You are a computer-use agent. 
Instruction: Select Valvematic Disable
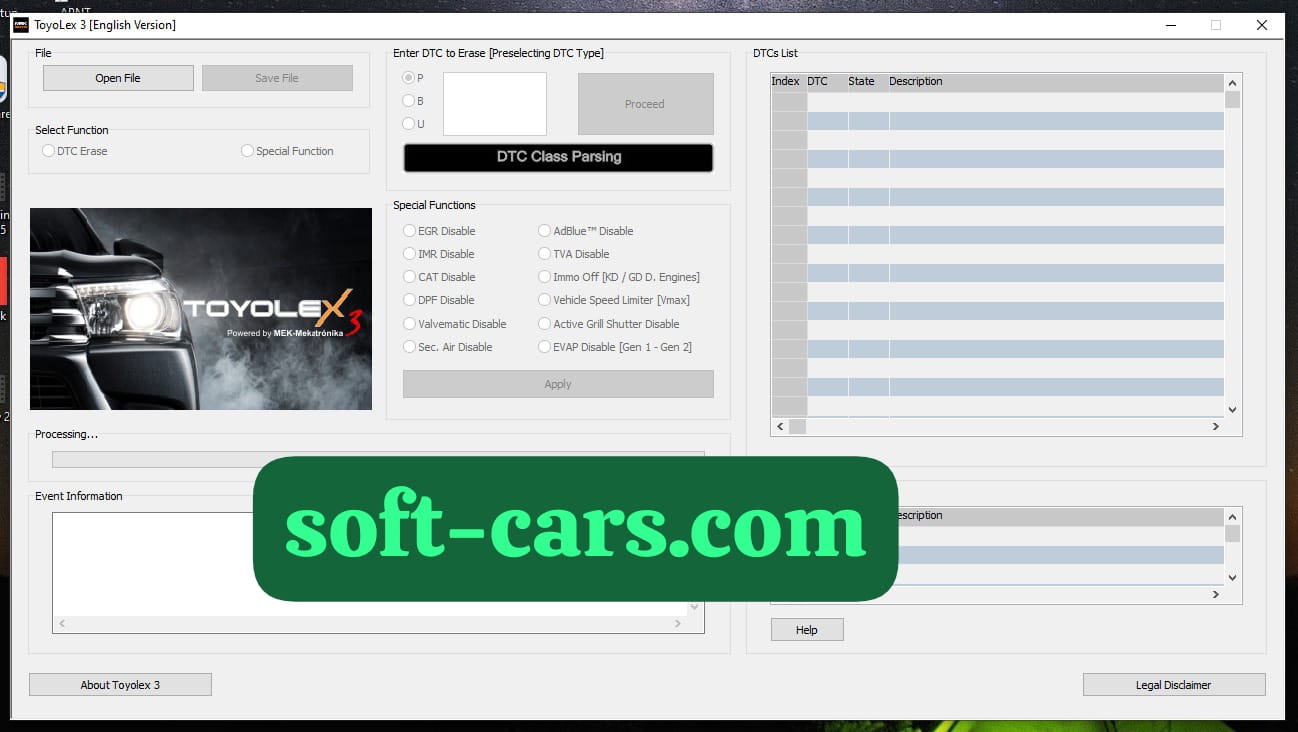click(x=455, y=324)
